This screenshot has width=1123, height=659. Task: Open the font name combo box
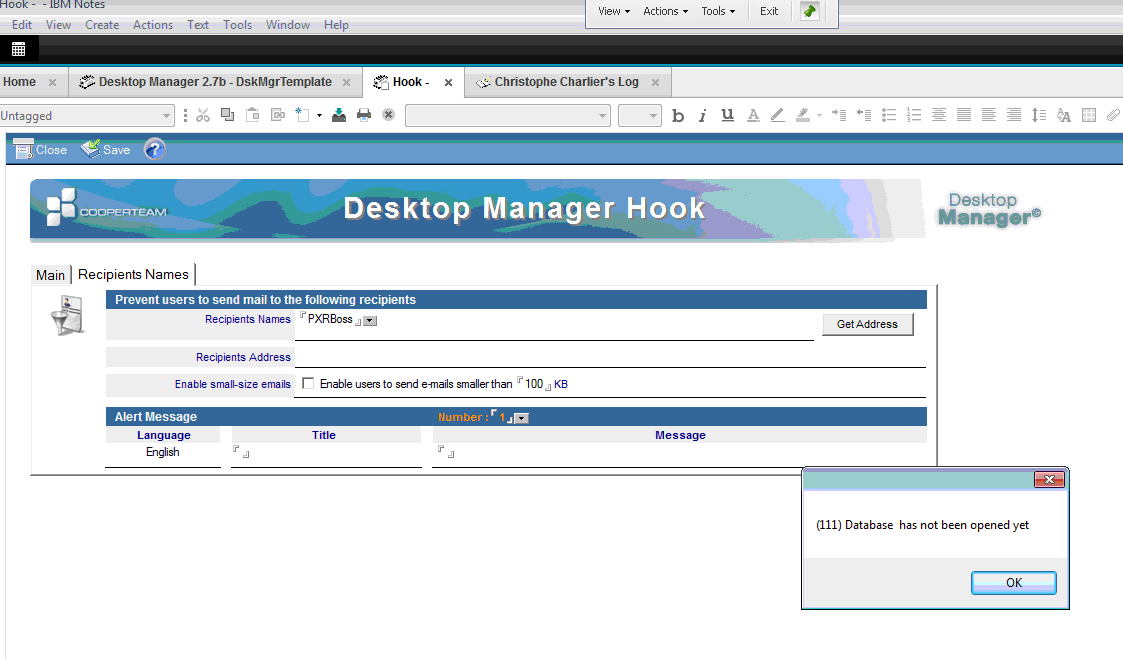(507, 116)
